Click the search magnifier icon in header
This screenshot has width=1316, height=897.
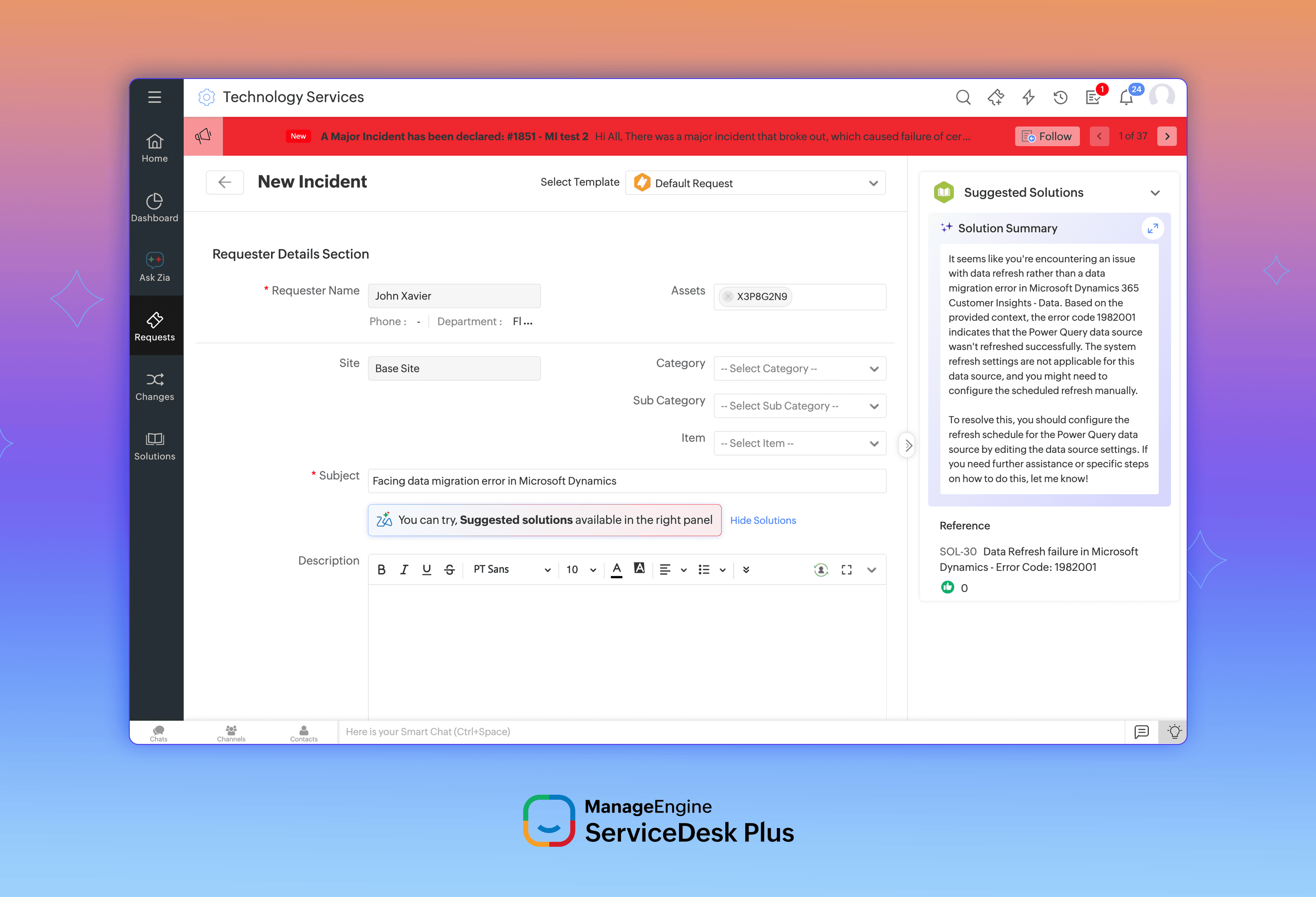coord(963,97)
